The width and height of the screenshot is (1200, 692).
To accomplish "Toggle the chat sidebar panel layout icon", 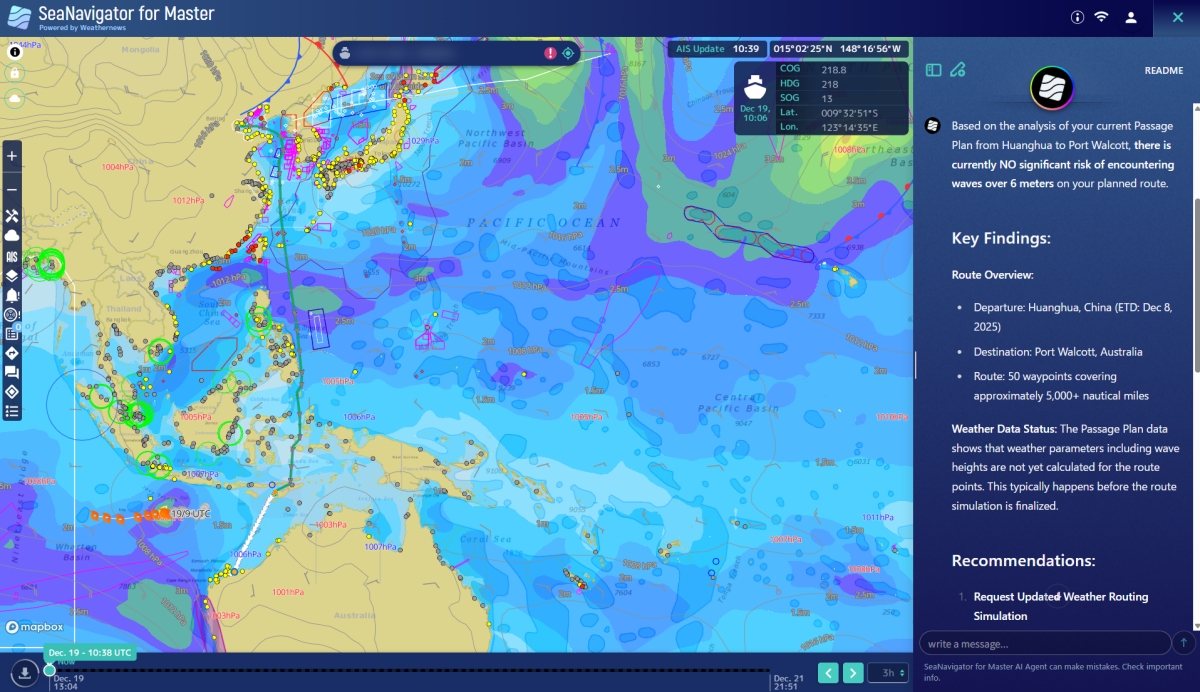I will (x=933, y=70).
